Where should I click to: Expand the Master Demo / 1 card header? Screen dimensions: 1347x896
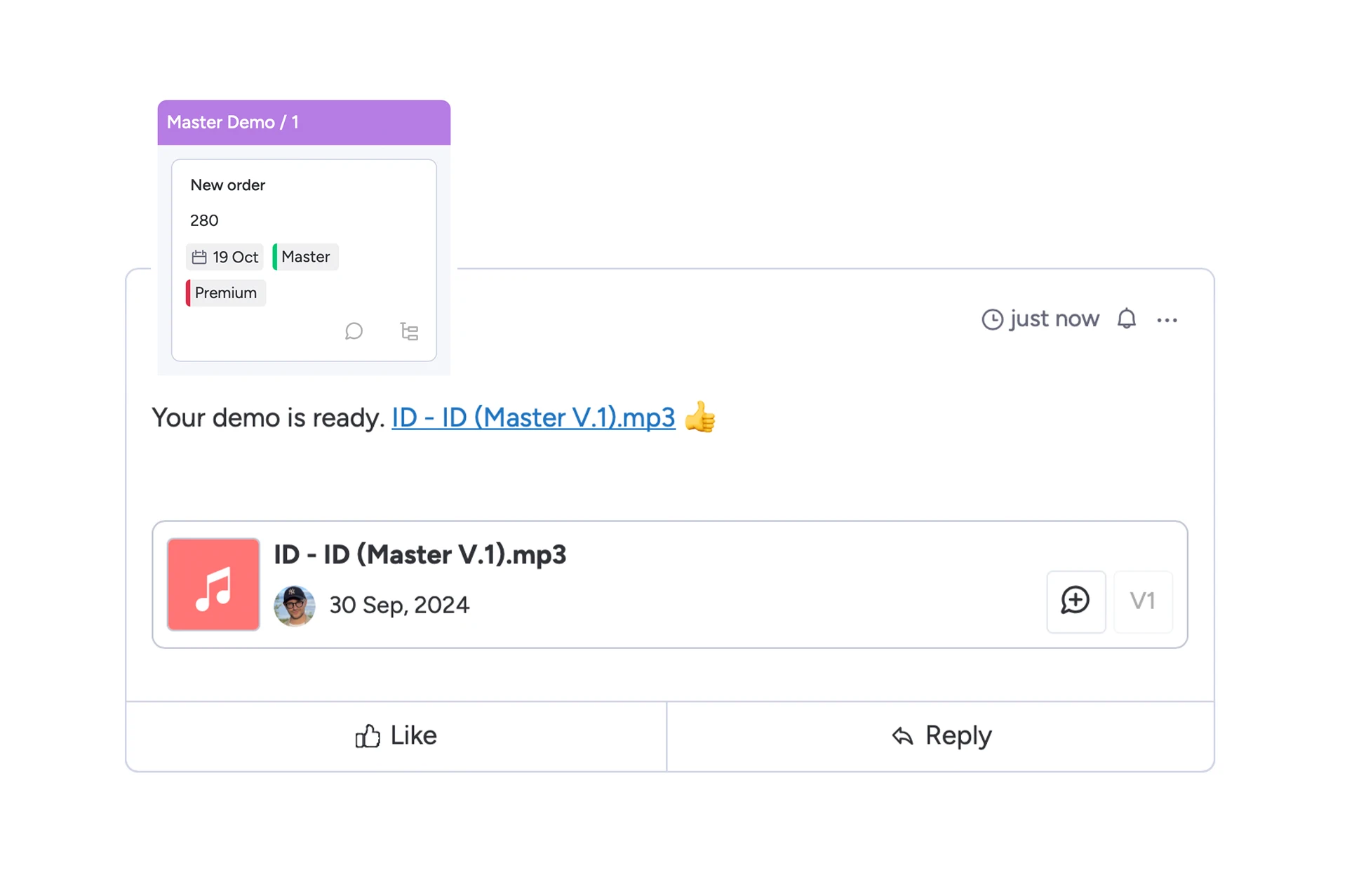pos(303,121)
